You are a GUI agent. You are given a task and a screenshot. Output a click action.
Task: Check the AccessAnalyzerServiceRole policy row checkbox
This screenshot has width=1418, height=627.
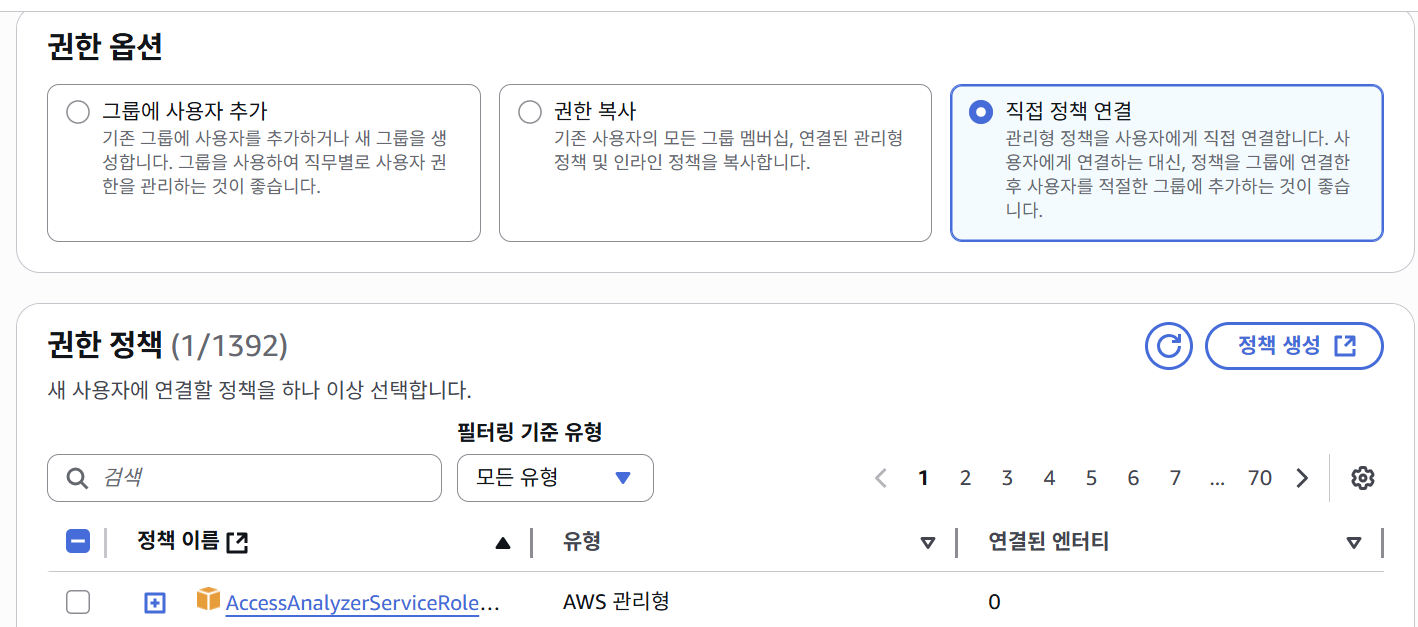coord(78,602)
